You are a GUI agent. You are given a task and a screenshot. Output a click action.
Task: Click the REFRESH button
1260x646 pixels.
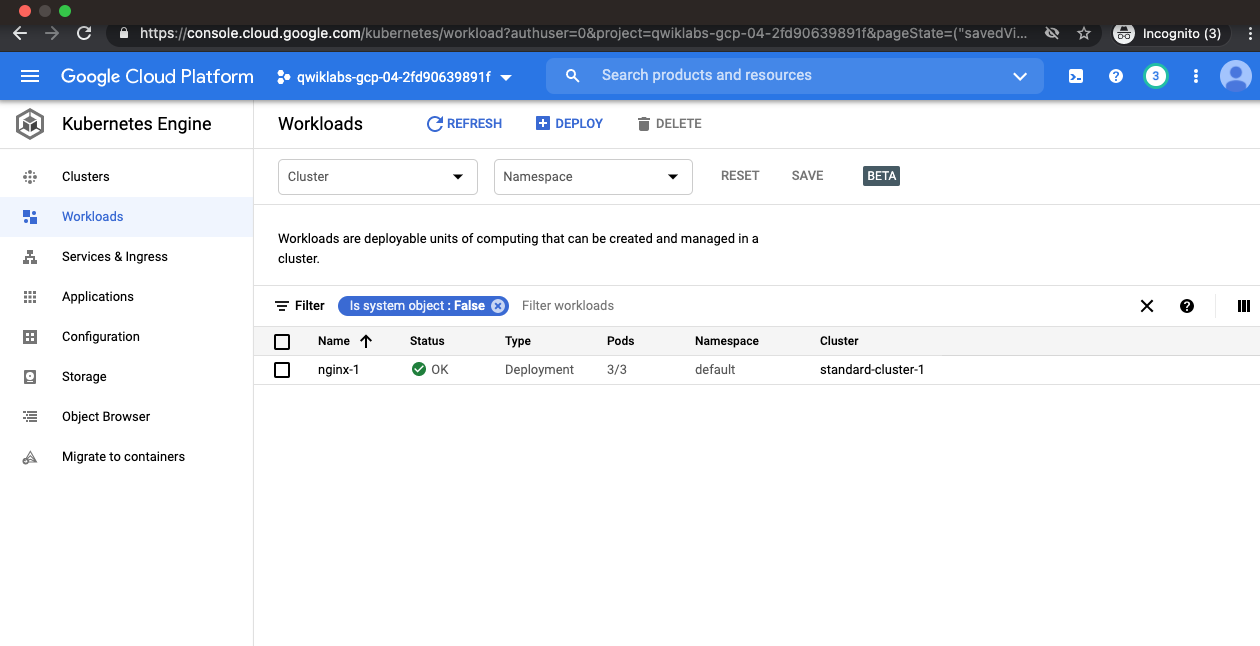tap(464, 124)
